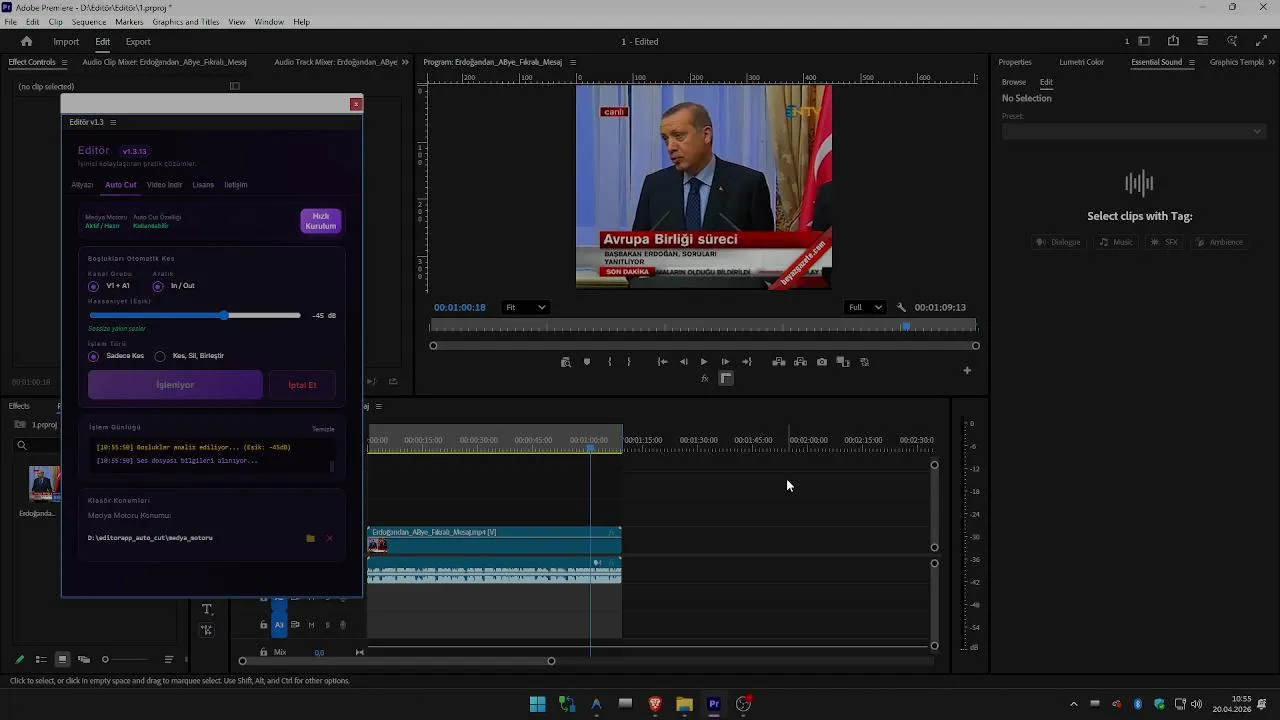This screenshot has width=1280, height=720.
Task: Click the Project panel thumbnail zoom slider
Action: pyautogui.click(x=127, y=659)
